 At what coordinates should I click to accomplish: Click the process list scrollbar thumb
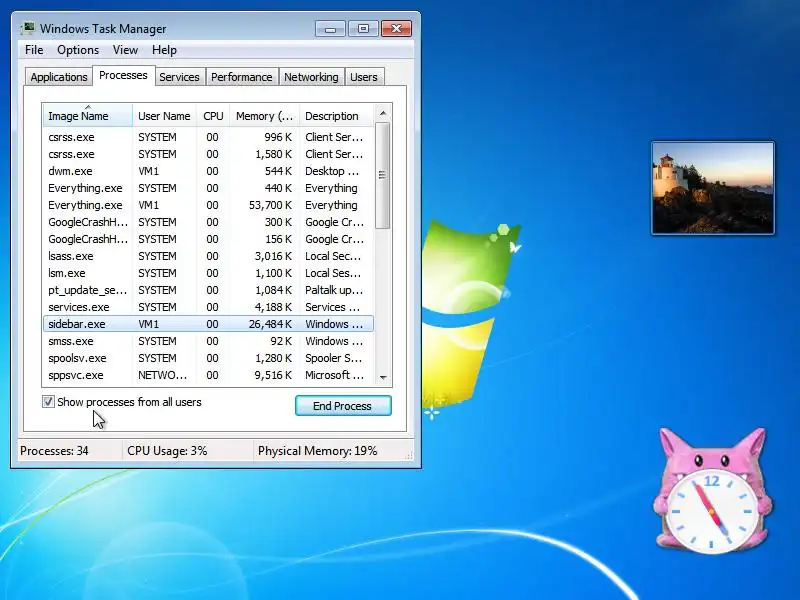coord(383,175)
